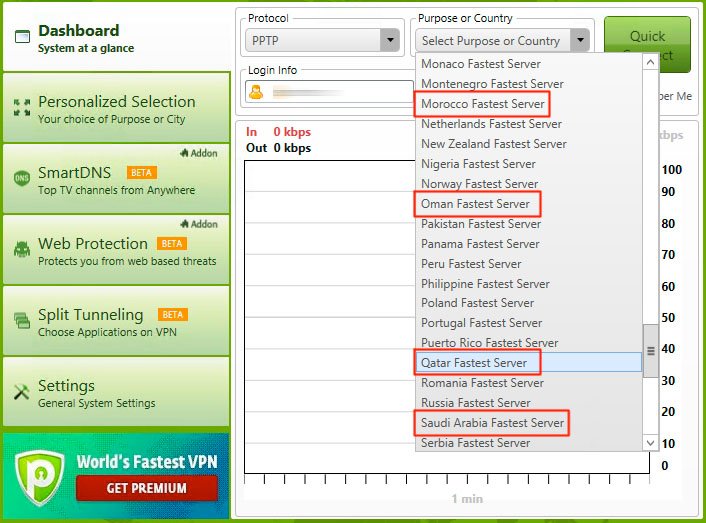The width and height of the screenshot is (706, 523).
Task: Click the Personalized Selection arrows icon
Action: [22, 108]
